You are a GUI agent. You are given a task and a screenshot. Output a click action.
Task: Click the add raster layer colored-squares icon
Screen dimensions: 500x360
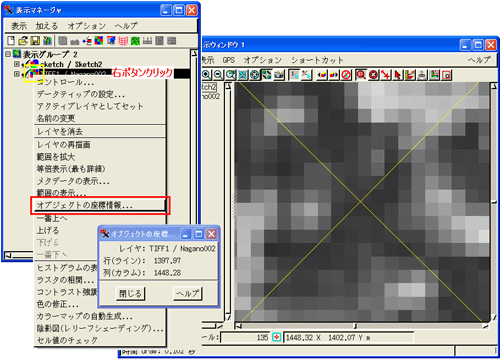[x=99, y=41]
